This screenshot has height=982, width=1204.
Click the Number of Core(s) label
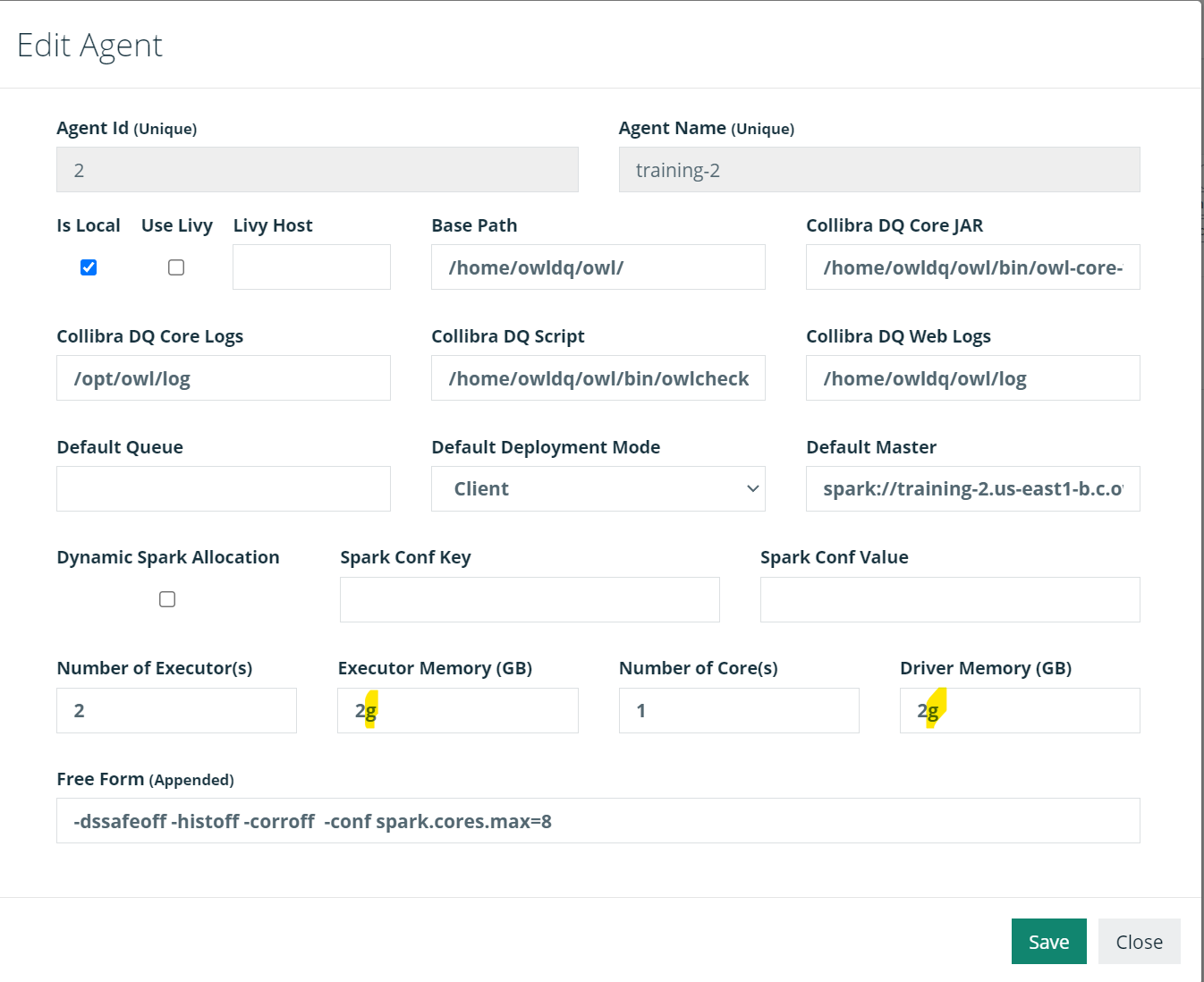699,668
